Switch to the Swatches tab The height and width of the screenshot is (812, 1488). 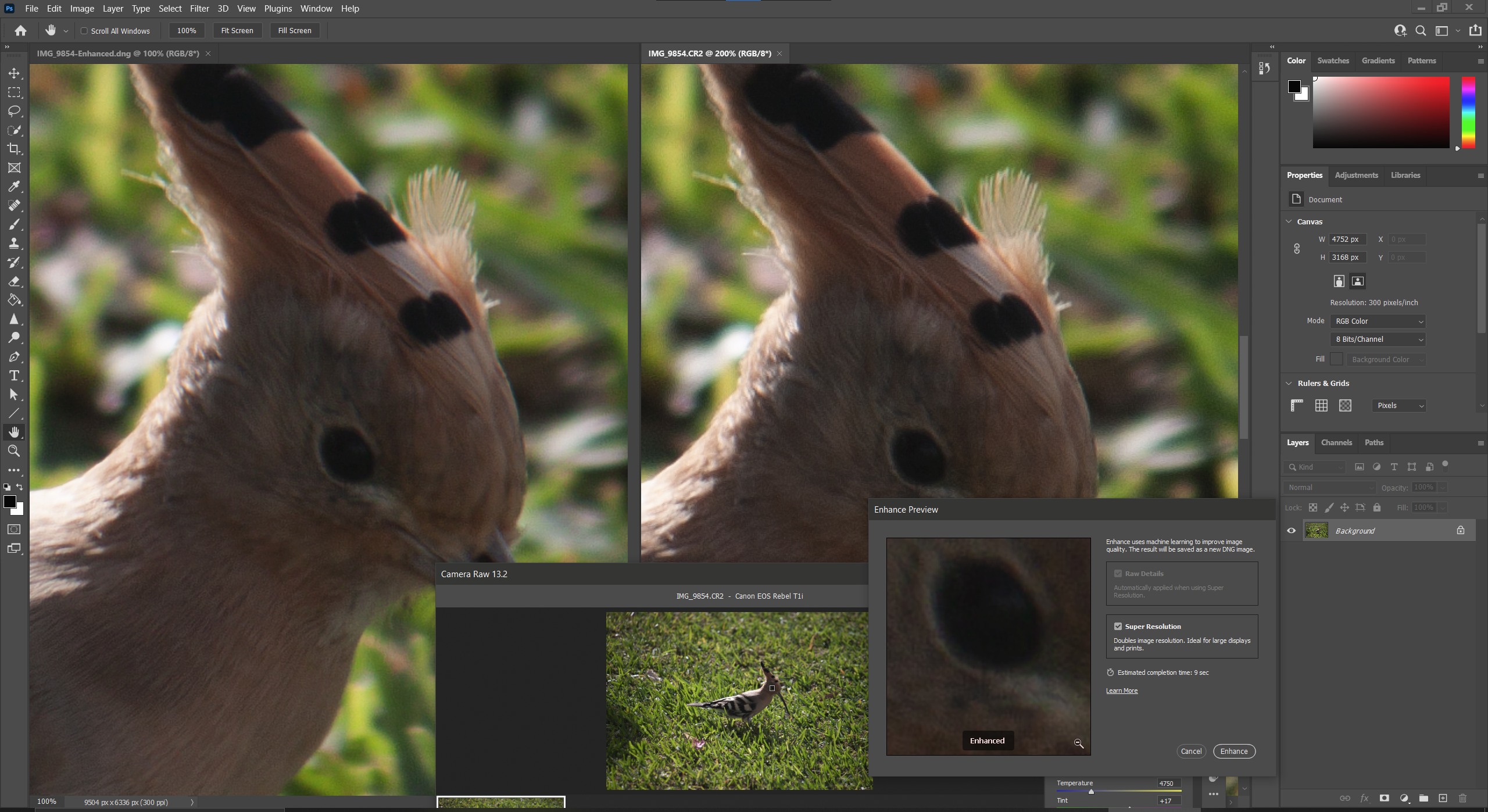1333,60
